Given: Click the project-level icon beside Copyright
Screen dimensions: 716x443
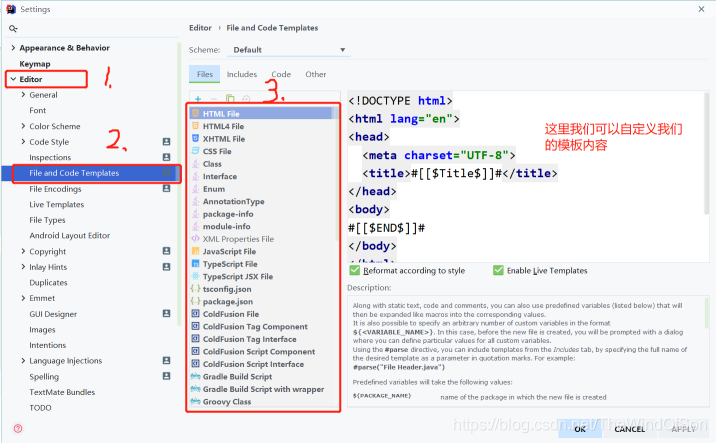Looking at the screenshot, I should pos(167,251).
